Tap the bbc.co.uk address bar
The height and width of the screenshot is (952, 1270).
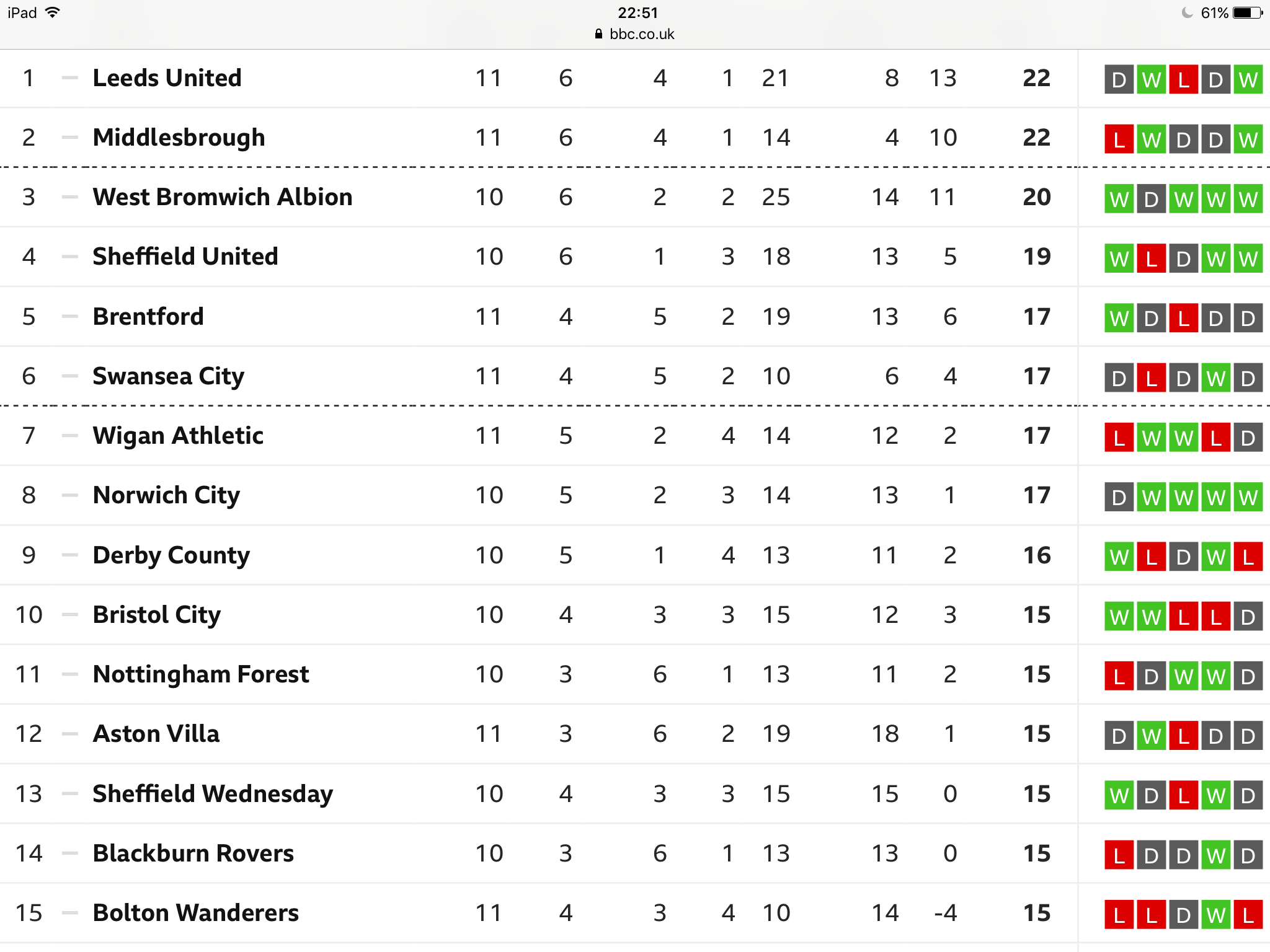point(635,34)
